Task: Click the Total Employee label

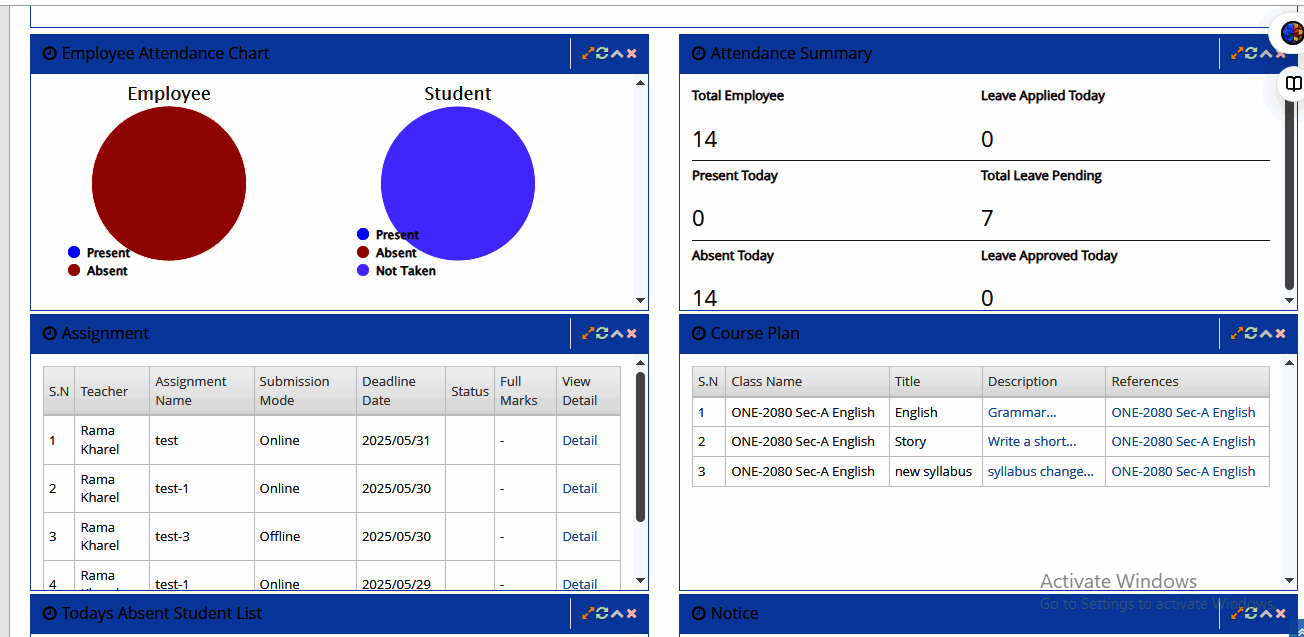Action: click(738, 96)
